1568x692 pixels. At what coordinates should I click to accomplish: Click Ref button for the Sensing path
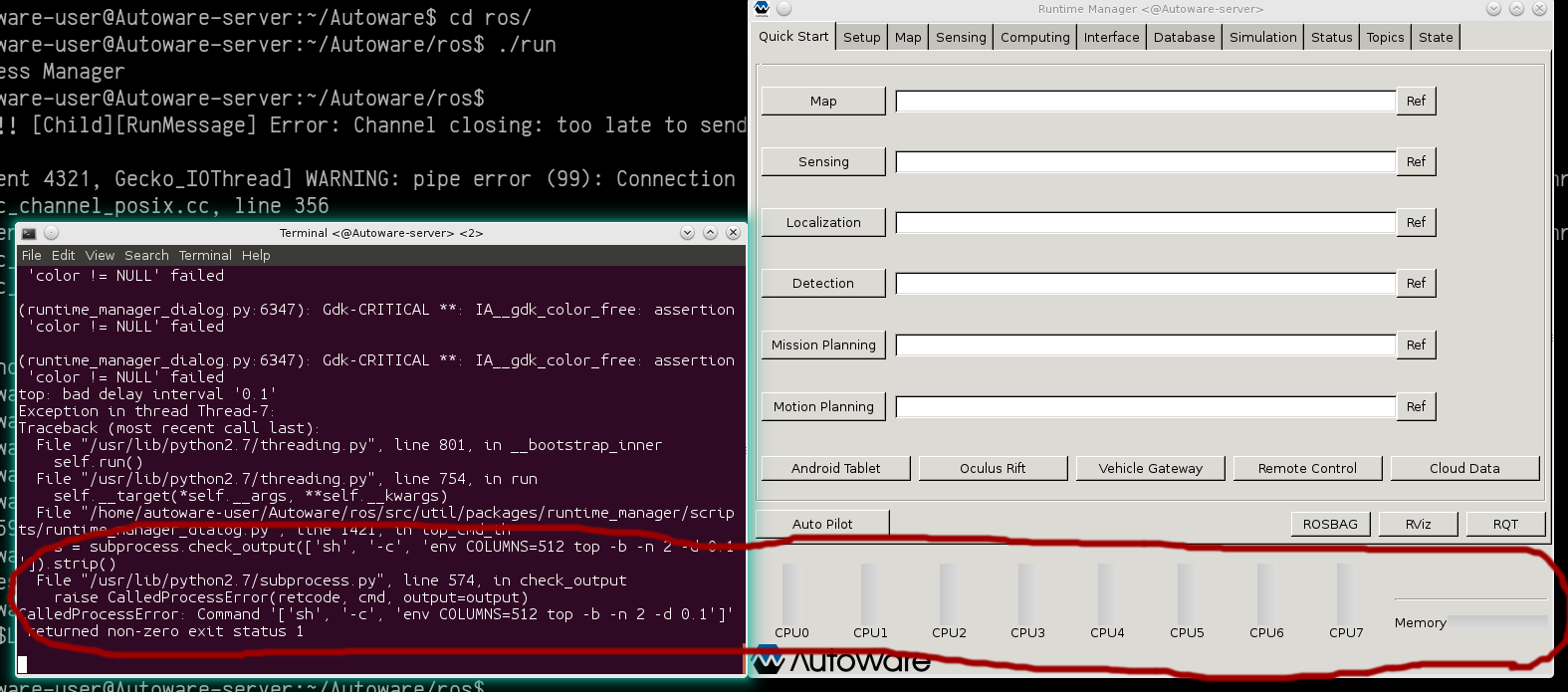(x=1416, y=162)
